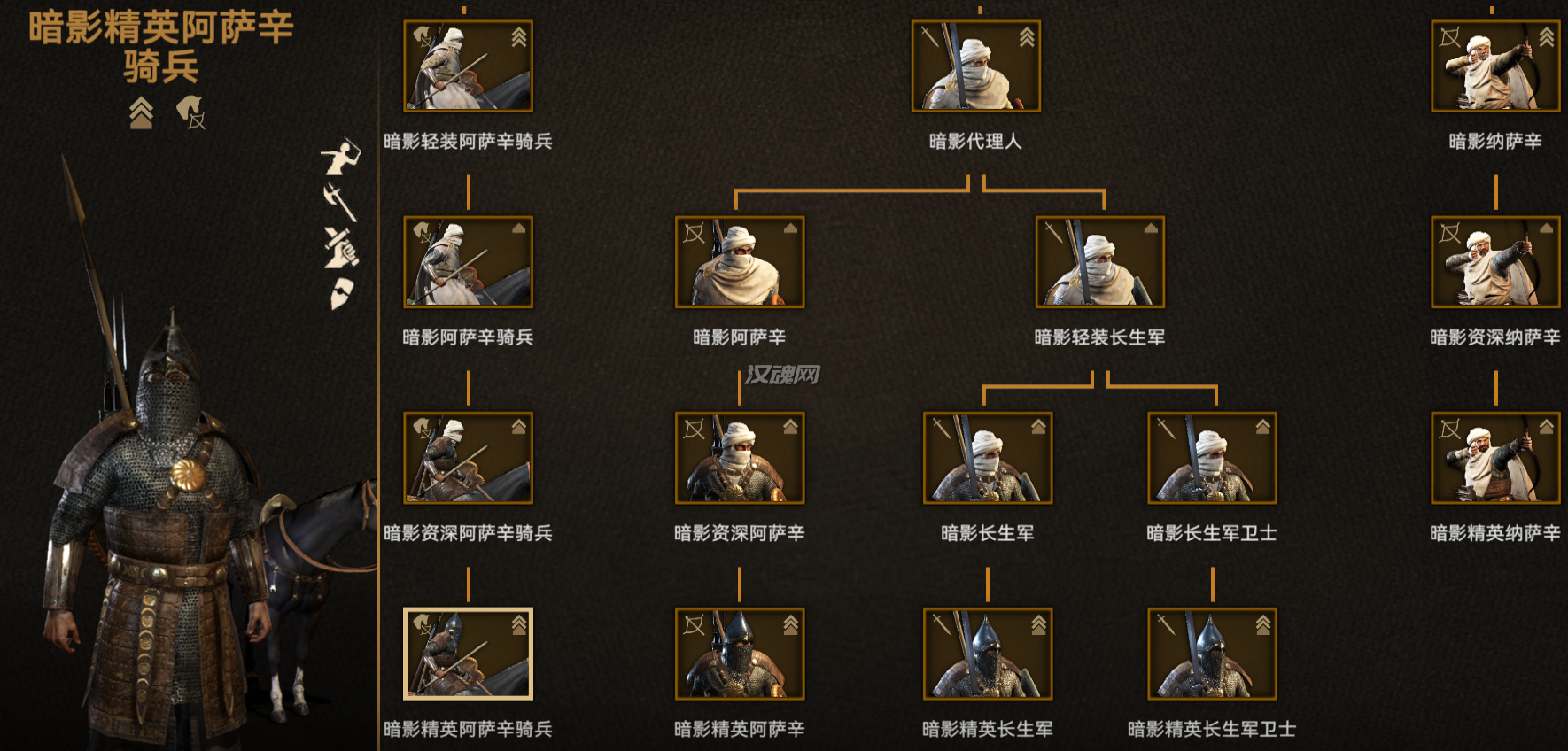Select the 暗影精英长生军 troop portrait
This screenshot has height=751, width=1568.
point(988,654)
